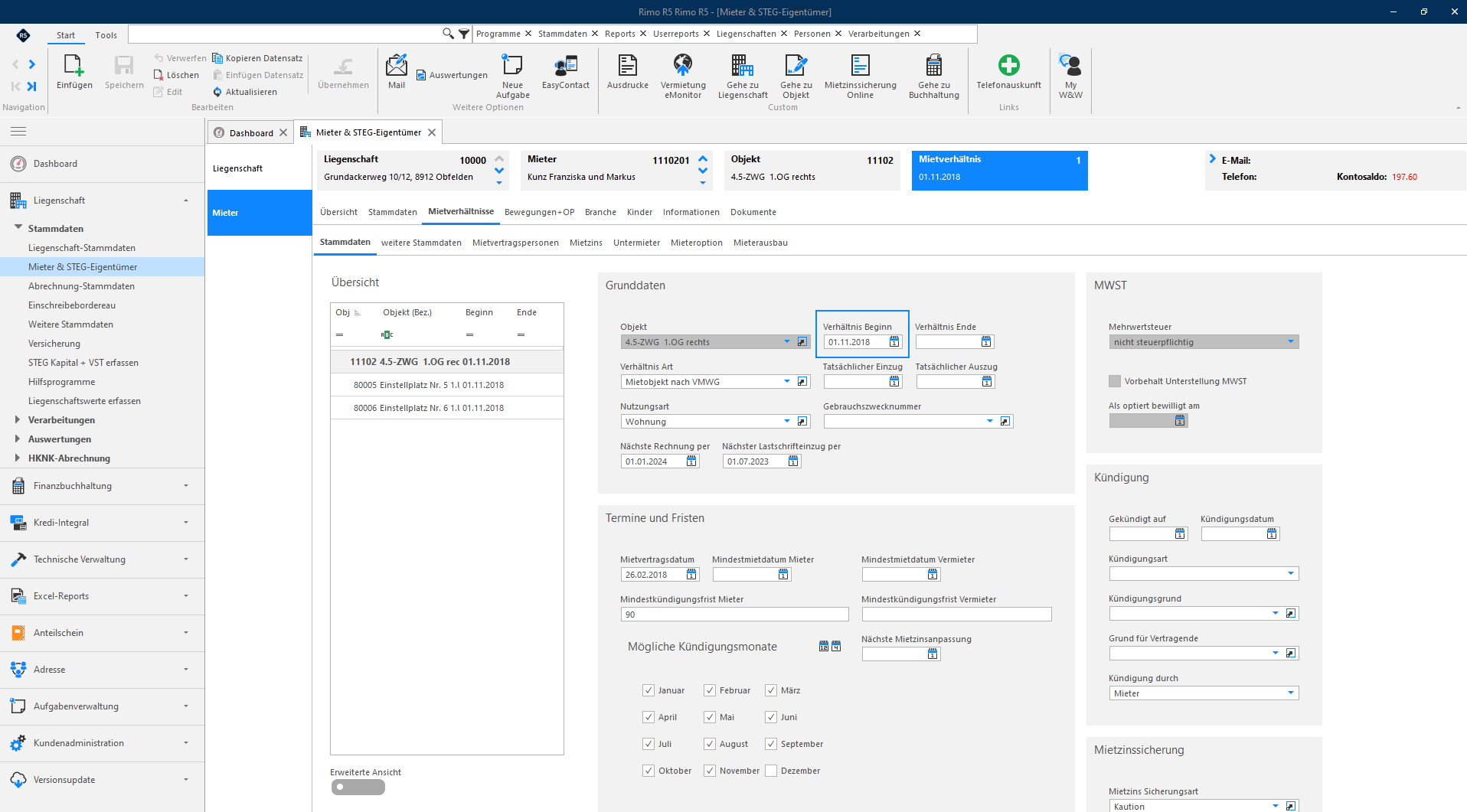Image resolution: width=1467 pixels, height=812 pixels.
Task: Open the Kündigungsart dropdown
Action: tap(1291, 574)
